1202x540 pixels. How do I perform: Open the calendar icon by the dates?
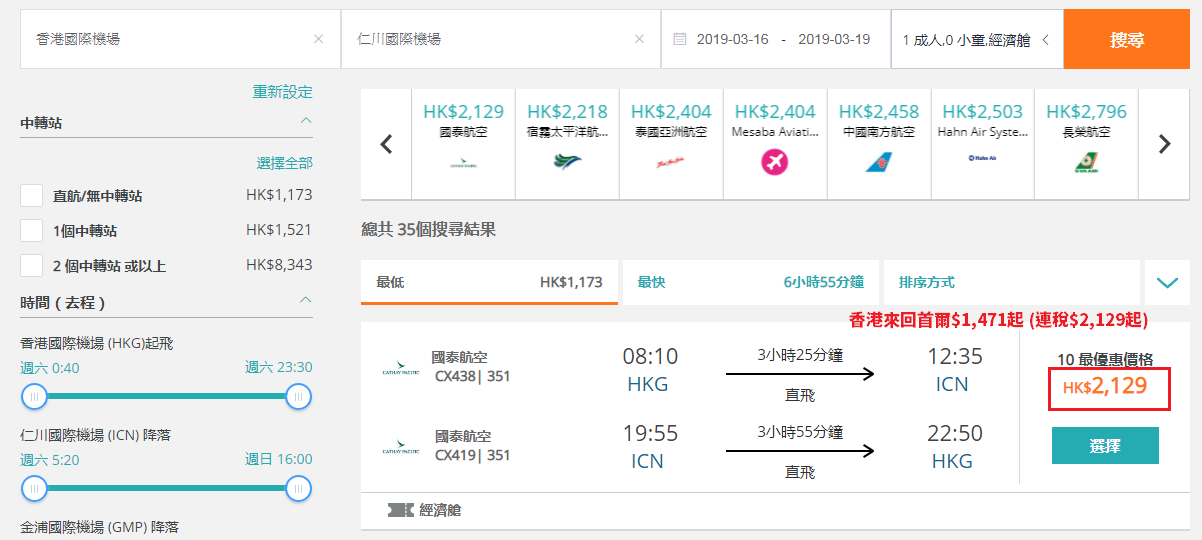(680, 40)
